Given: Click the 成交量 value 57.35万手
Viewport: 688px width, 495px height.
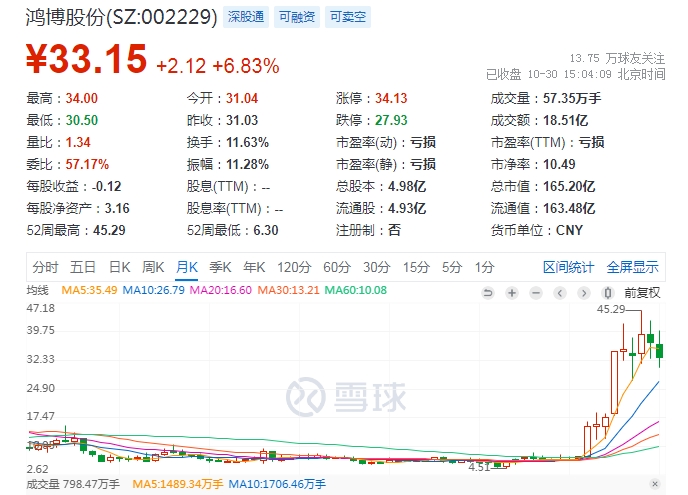Looking at the screenshot, I should point(572,98).
